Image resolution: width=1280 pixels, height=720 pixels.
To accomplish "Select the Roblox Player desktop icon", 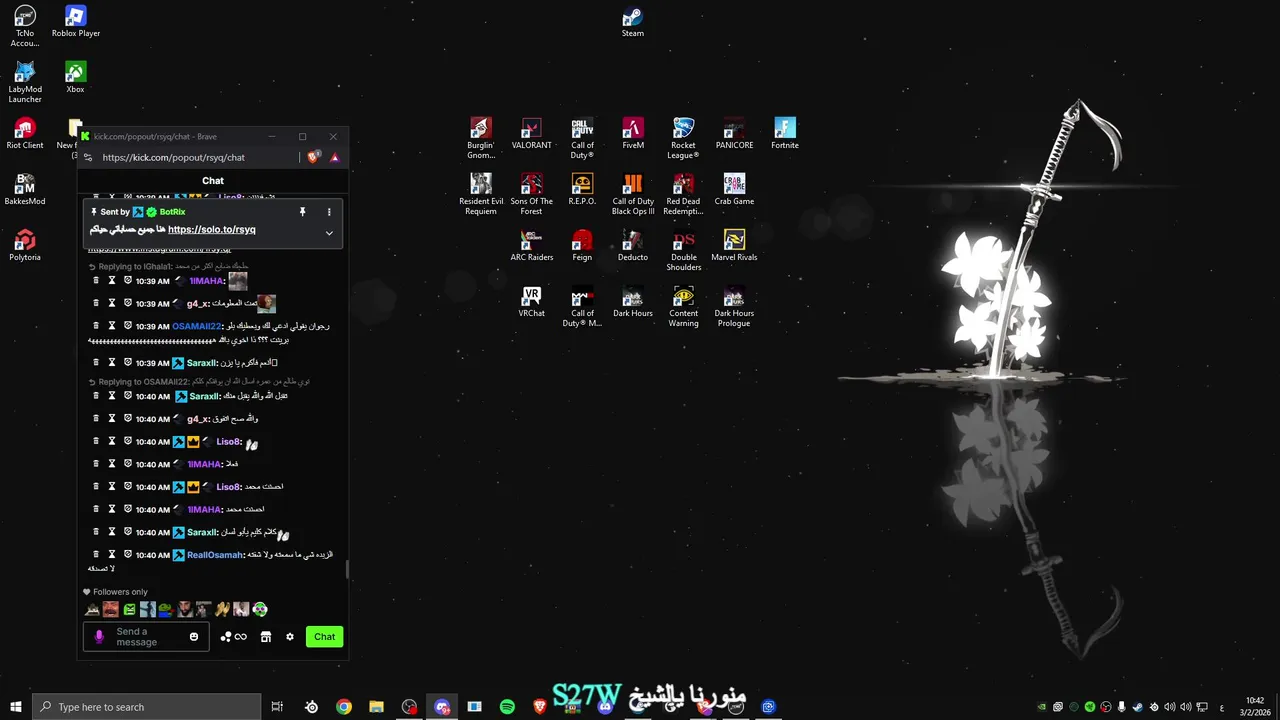I will coord(76,22).
